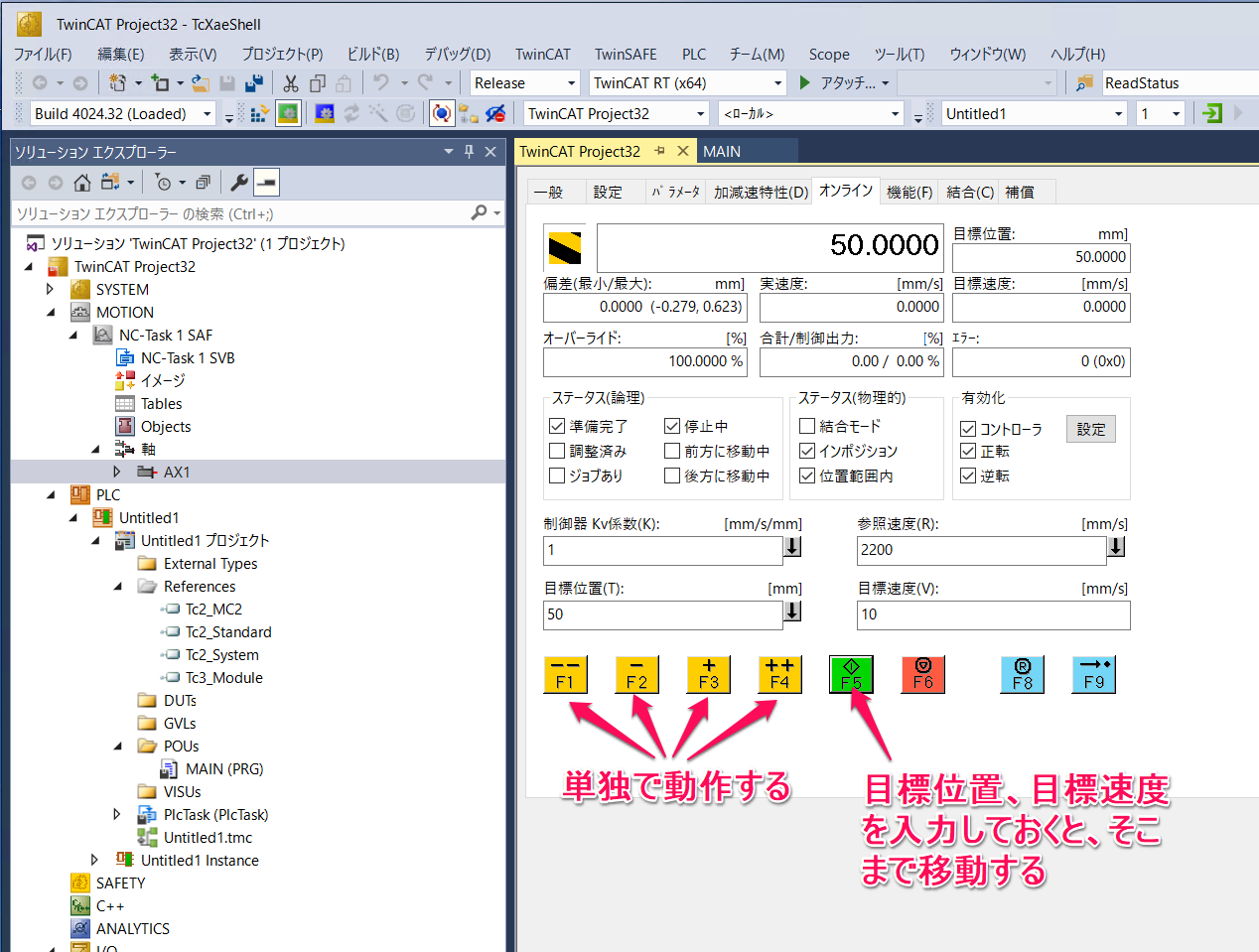Select the NC-Task 1 SVB tree item
The image size is (1259, 952).
[188, 357]
